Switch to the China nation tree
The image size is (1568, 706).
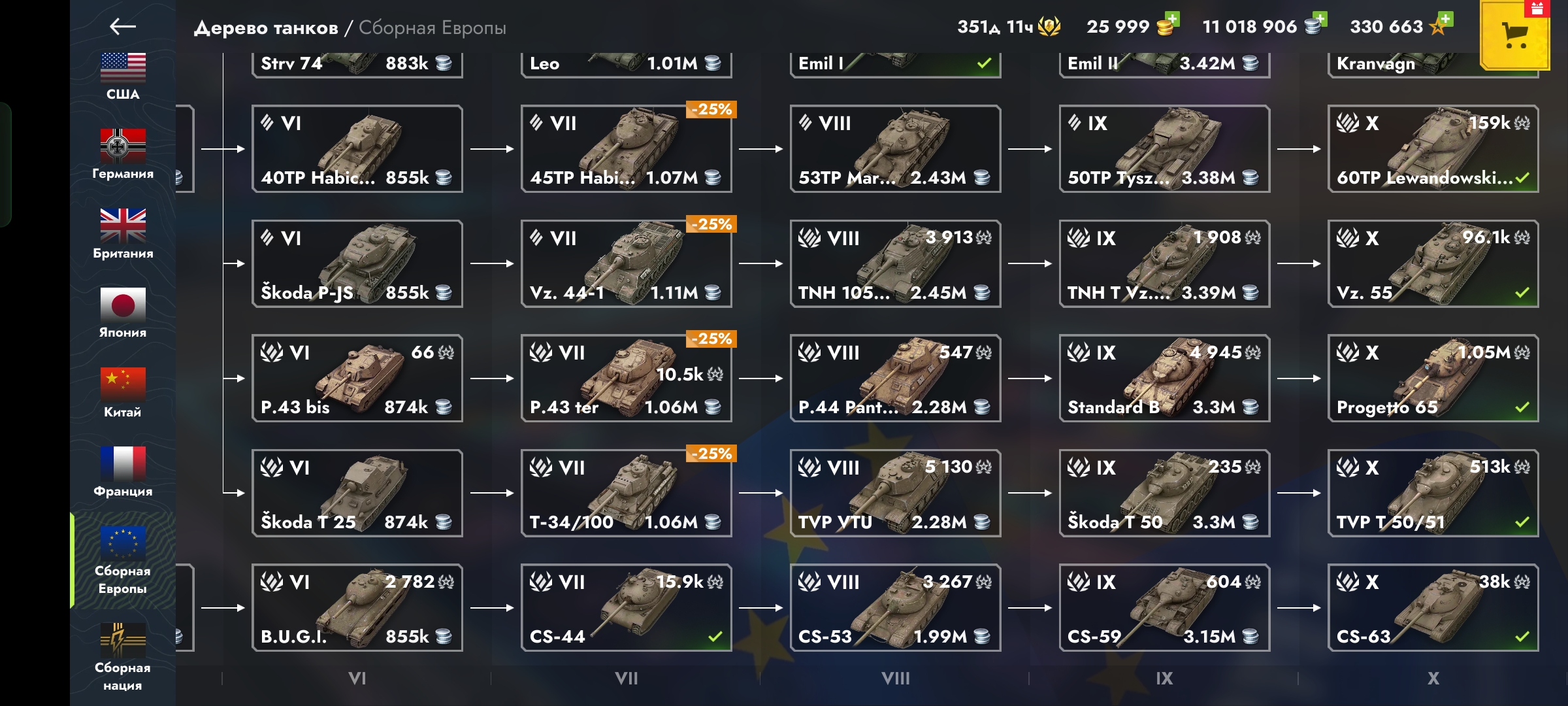click(x=123, y=392)
